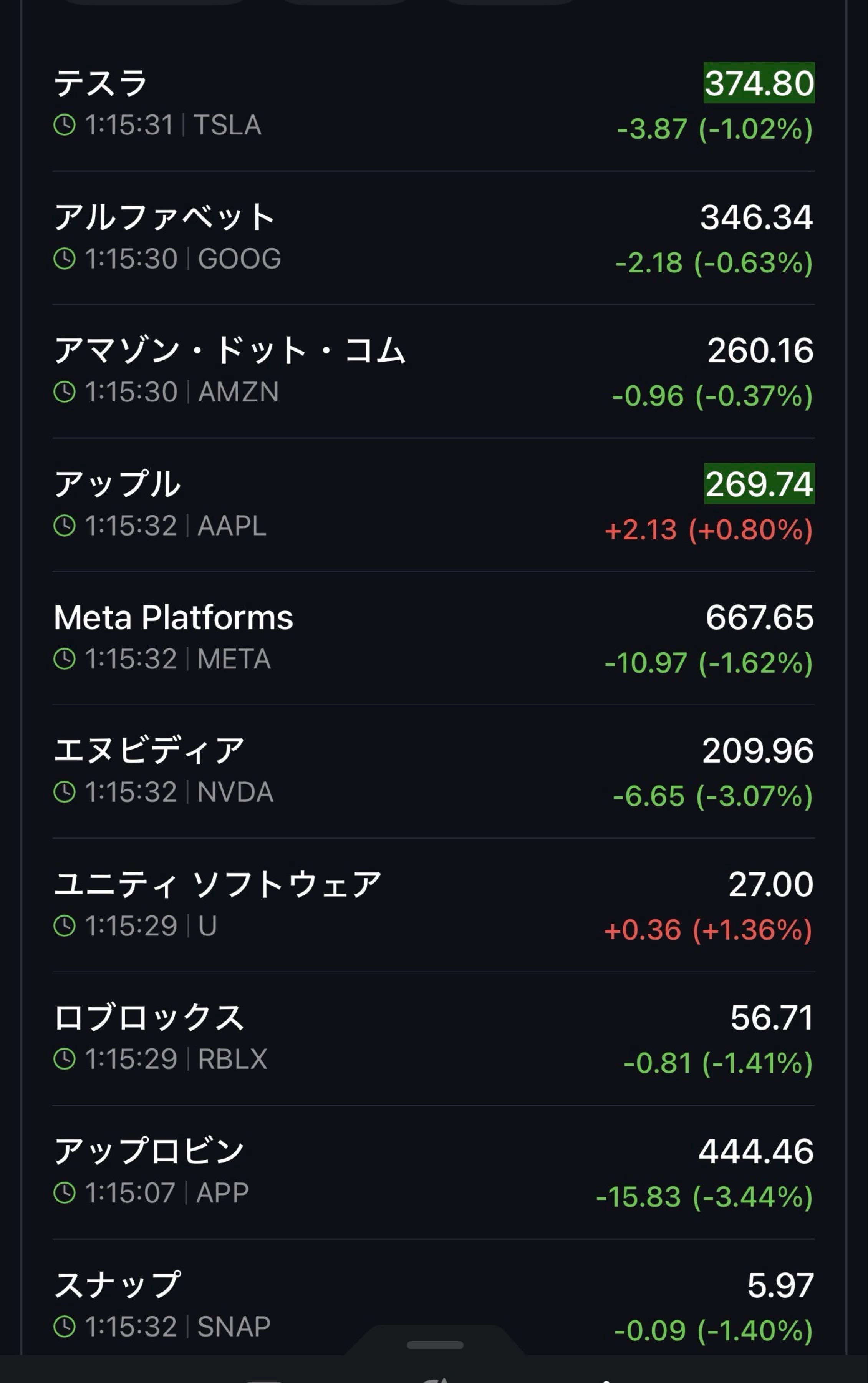Screen dimensions: 868x1383
Task: Click the AppLovin price 444.46
Action: point(755,1151)
